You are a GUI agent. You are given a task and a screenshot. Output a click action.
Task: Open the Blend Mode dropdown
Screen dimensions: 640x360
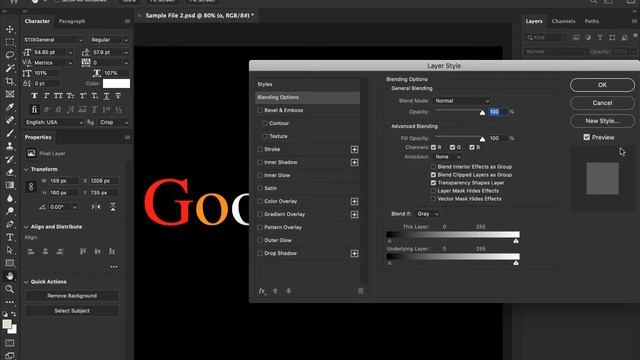pyautogui.click(x=461, y=101)
